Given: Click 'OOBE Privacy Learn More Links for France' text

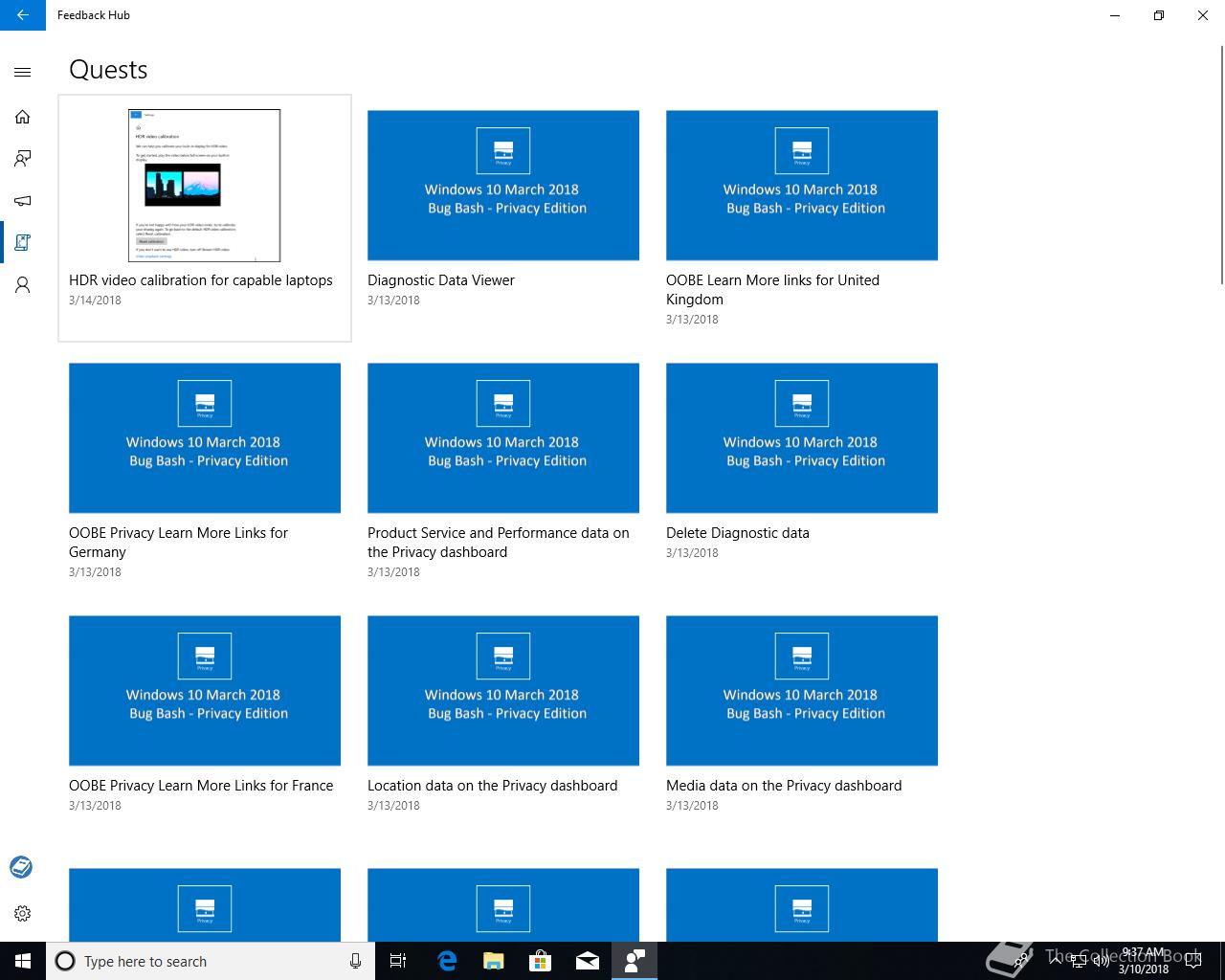Looking at the screenshot, I should 201,786.
